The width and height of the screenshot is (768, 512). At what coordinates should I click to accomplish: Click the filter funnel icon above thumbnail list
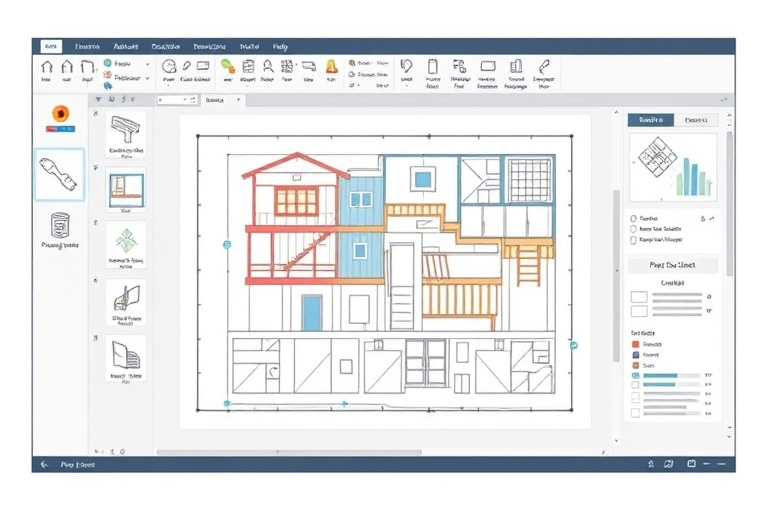click(x=98, y=99)
